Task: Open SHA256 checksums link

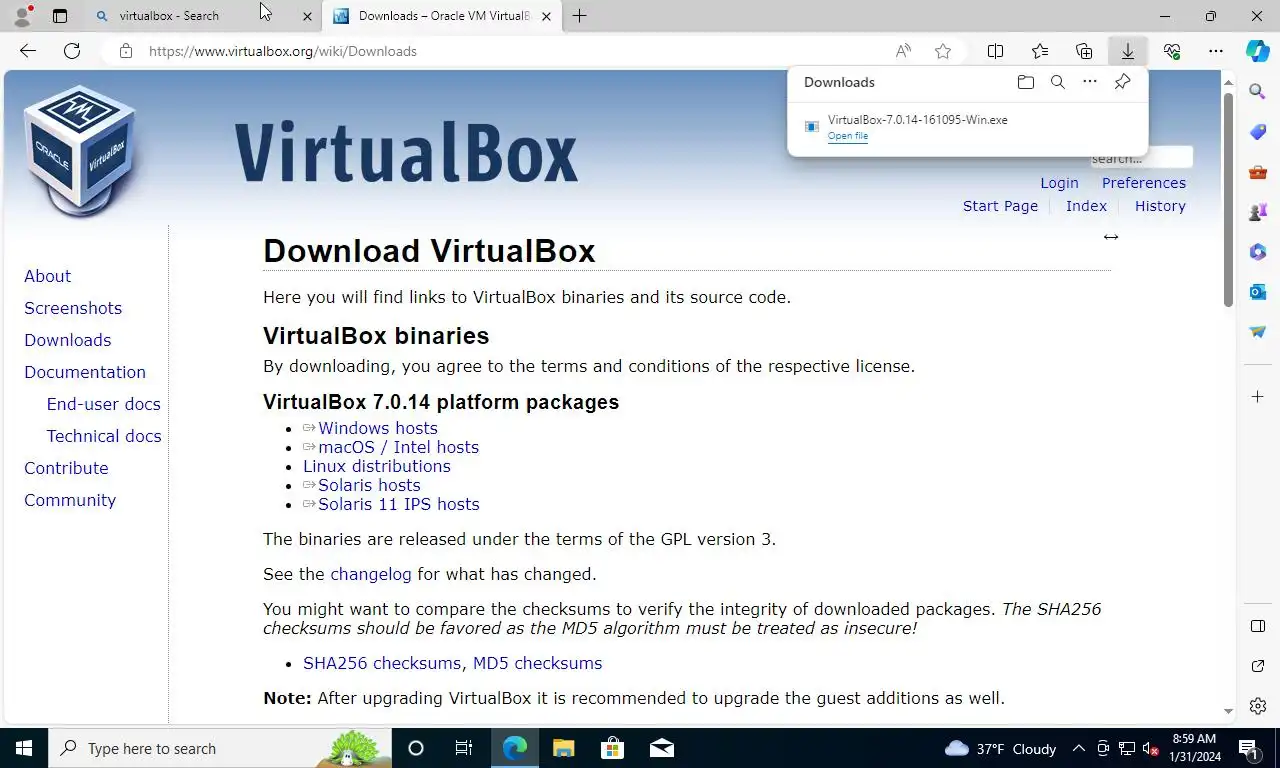Action: 382,663
